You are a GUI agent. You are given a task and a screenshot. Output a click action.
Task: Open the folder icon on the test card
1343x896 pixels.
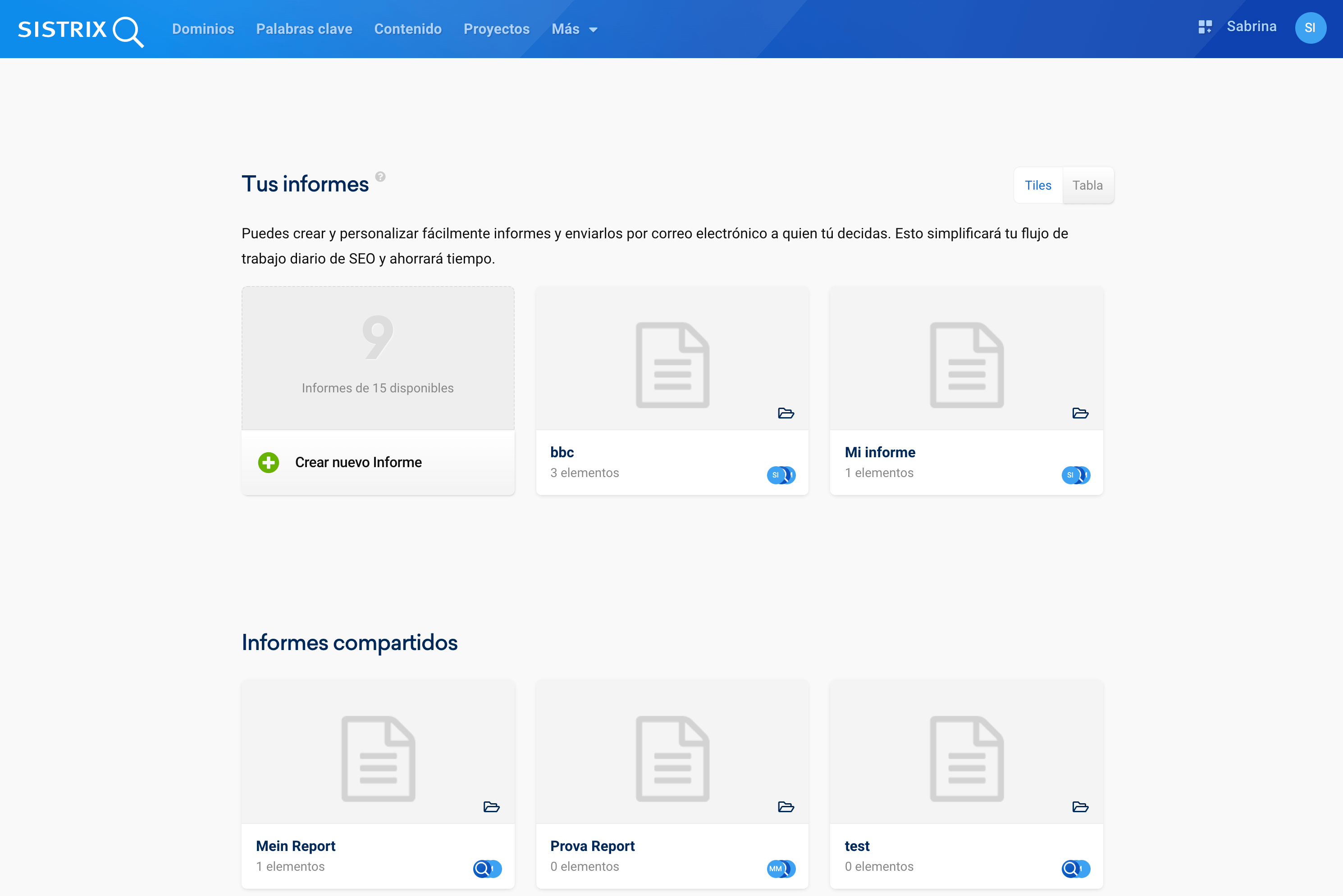tap(1080, 807)
